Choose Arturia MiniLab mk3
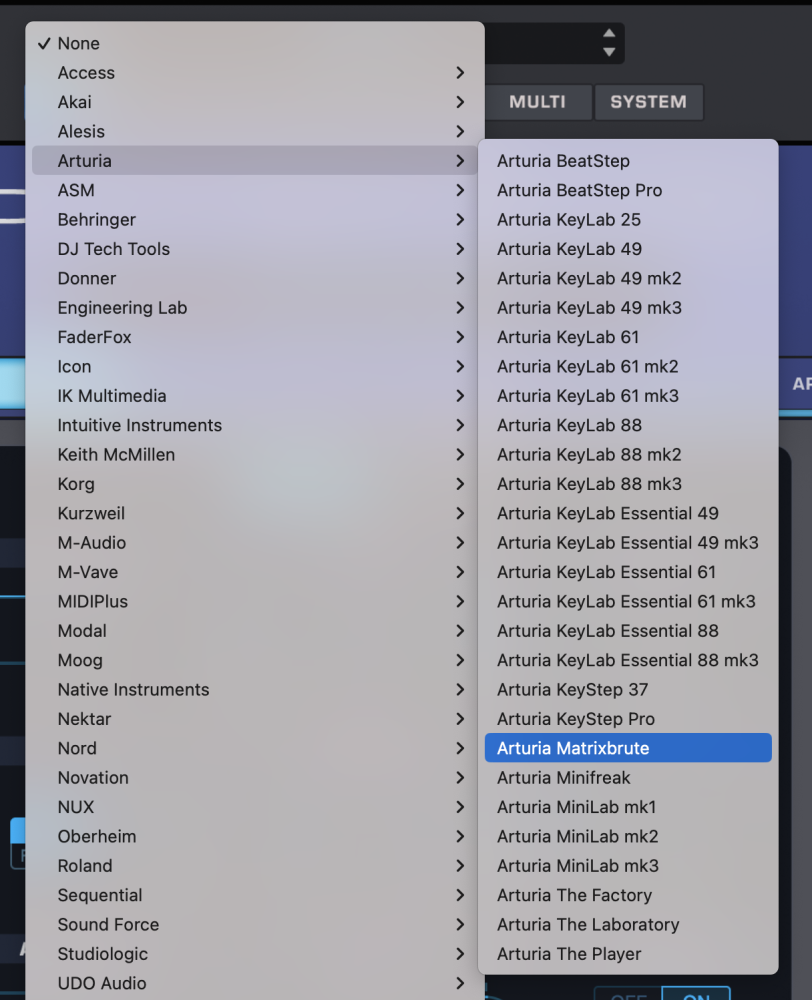 click(x=628, y=865)
